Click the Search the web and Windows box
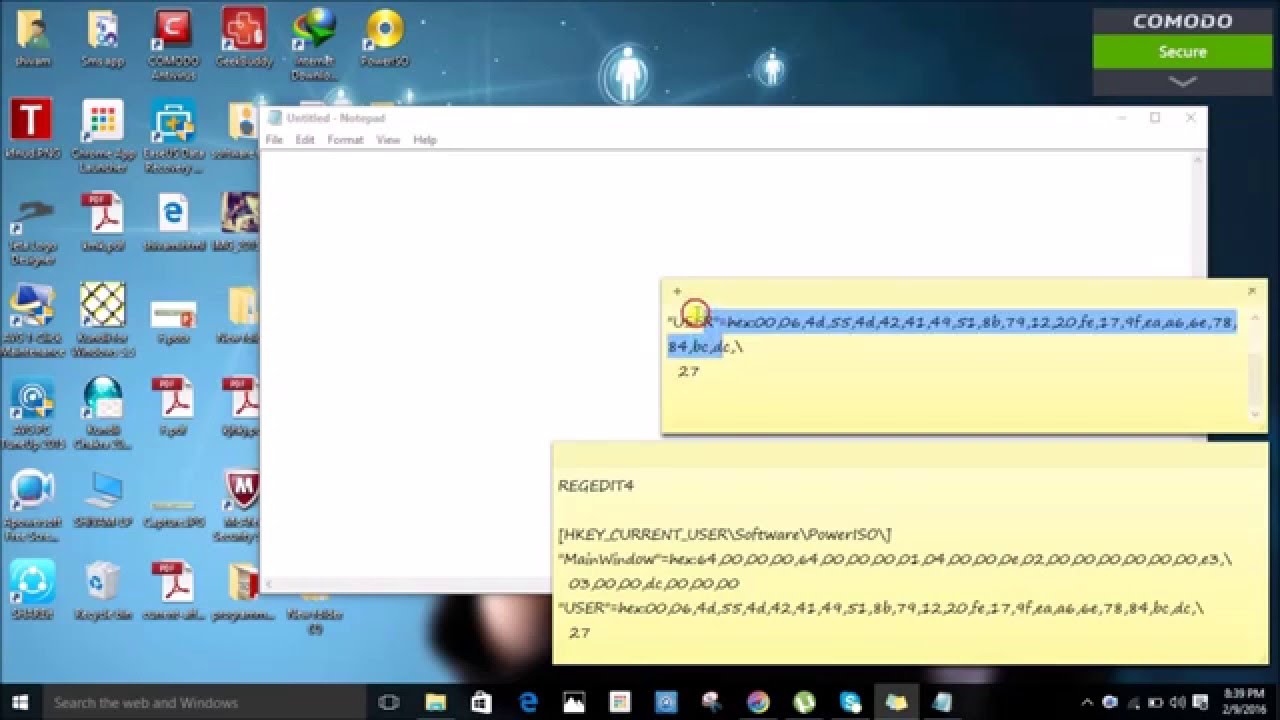Screen dimensions: 1280x720 [204, 702]
